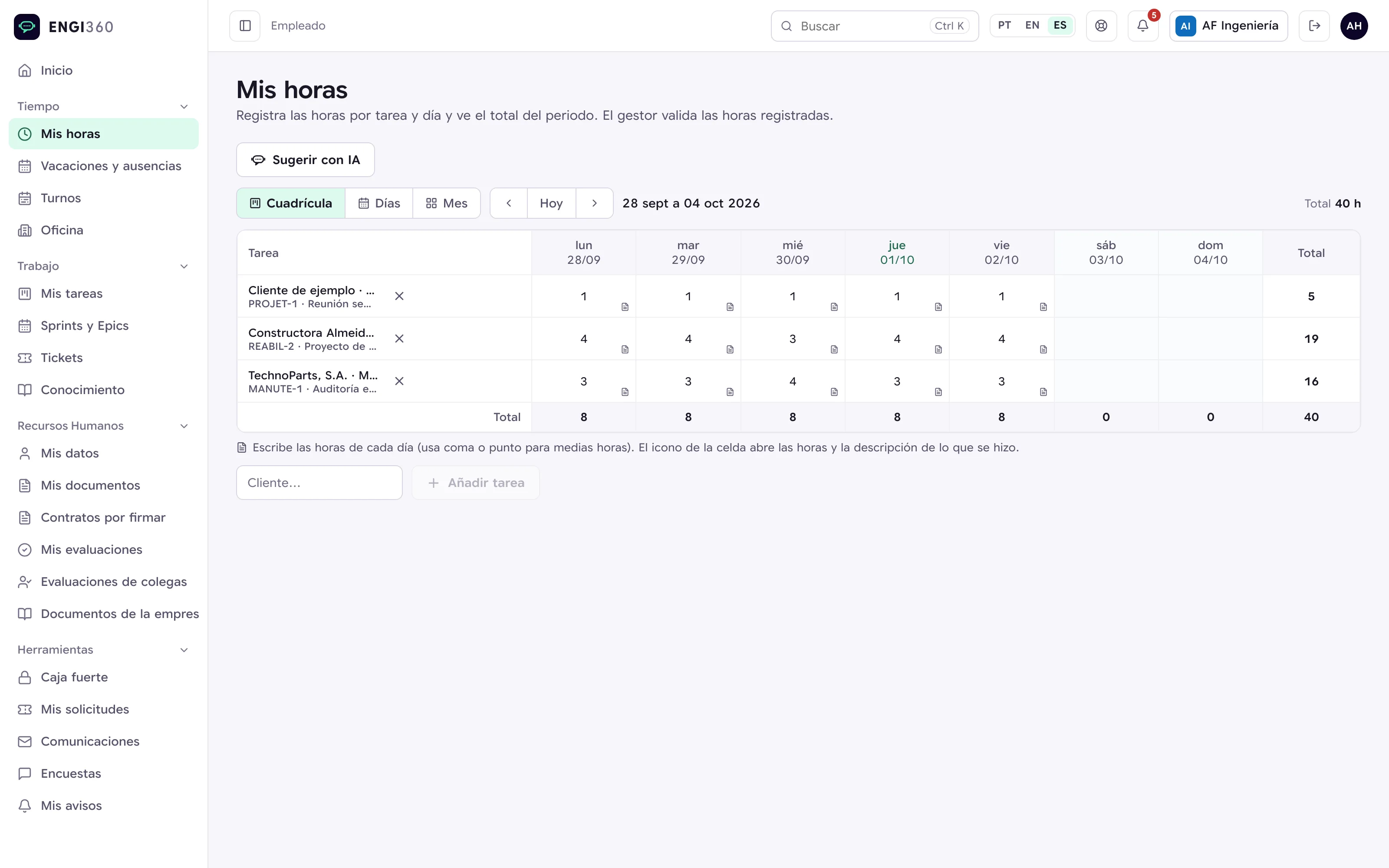Go to Inicio in sidebar

(x=104, y=71)
